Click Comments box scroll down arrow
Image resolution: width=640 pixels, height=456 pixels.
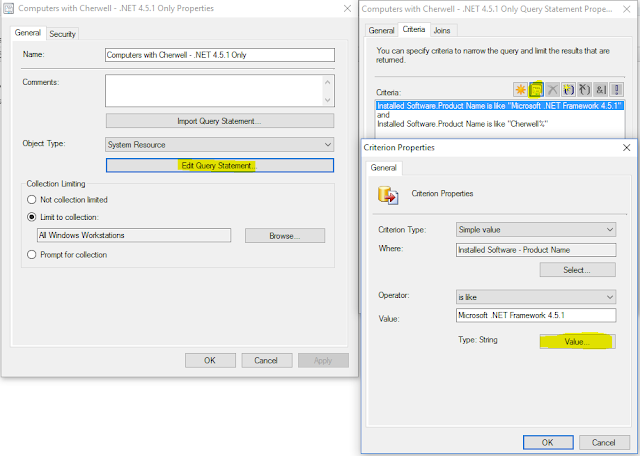[327, 99]
